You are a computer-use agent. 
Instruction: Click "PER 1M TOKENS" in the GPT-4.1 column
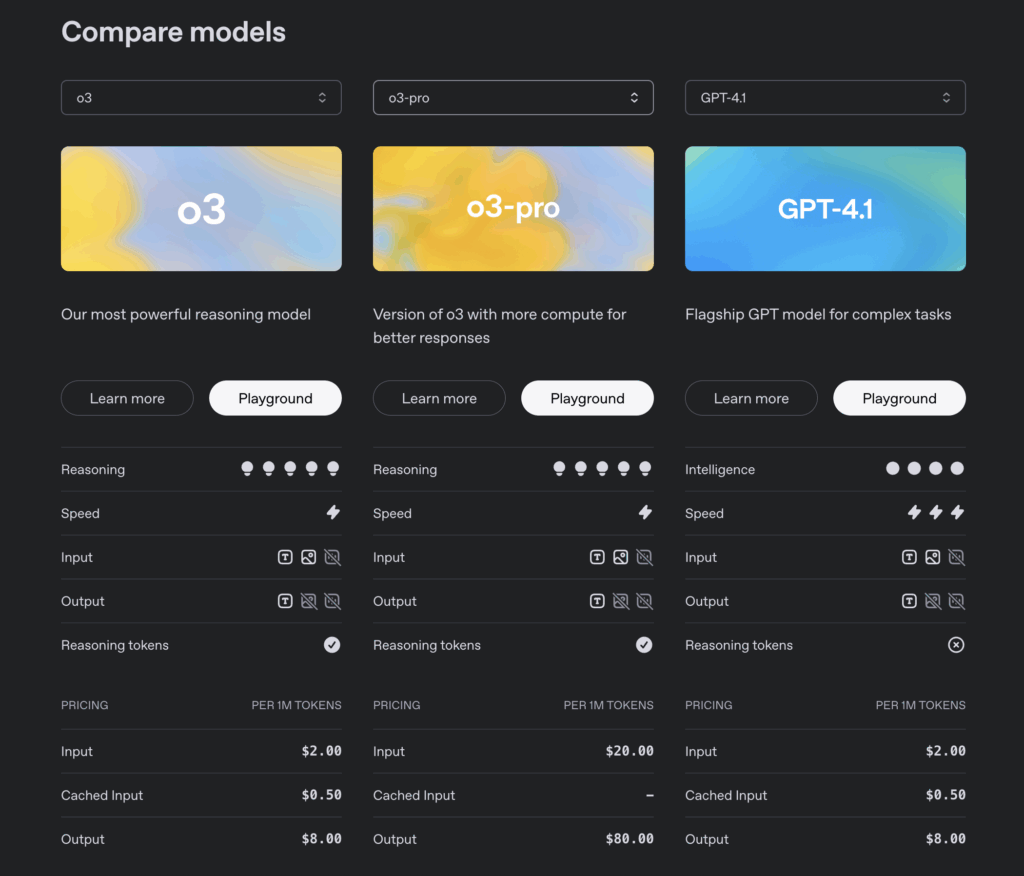click(921, 706)
